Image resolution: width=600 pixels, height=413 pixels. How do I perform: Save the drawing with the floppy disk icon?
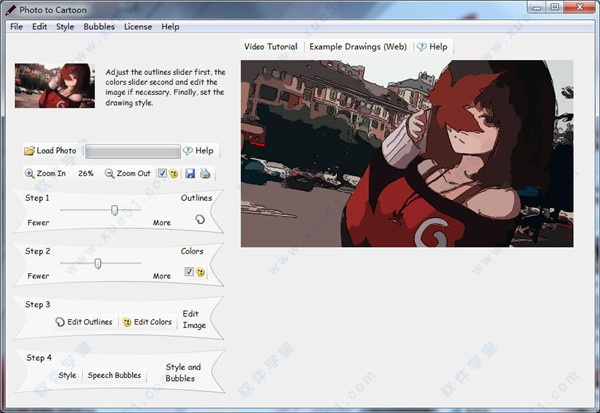(190, 173)
